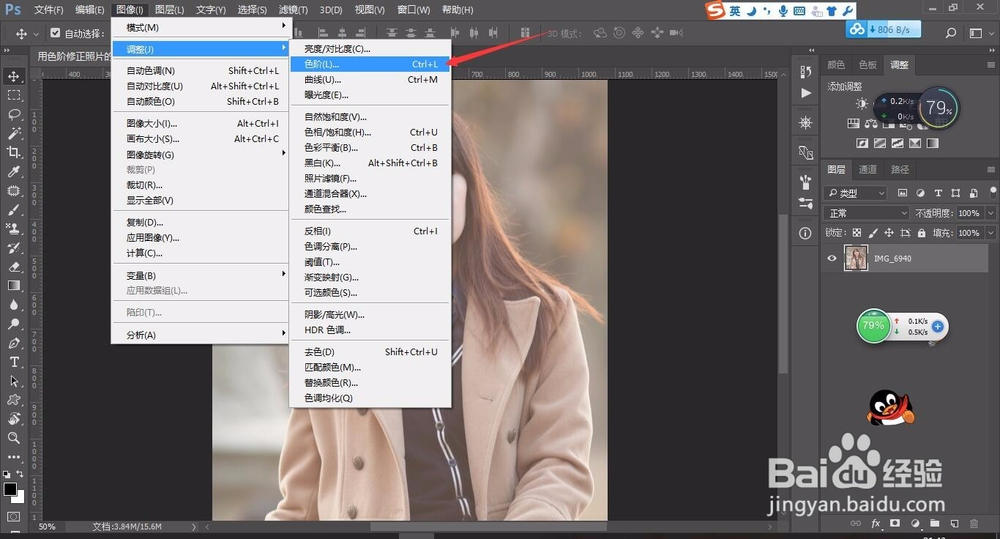Click the IMG_6940 layer thumbnail
The width and height of the screenshot is (1000, 539).
[856, 258]
